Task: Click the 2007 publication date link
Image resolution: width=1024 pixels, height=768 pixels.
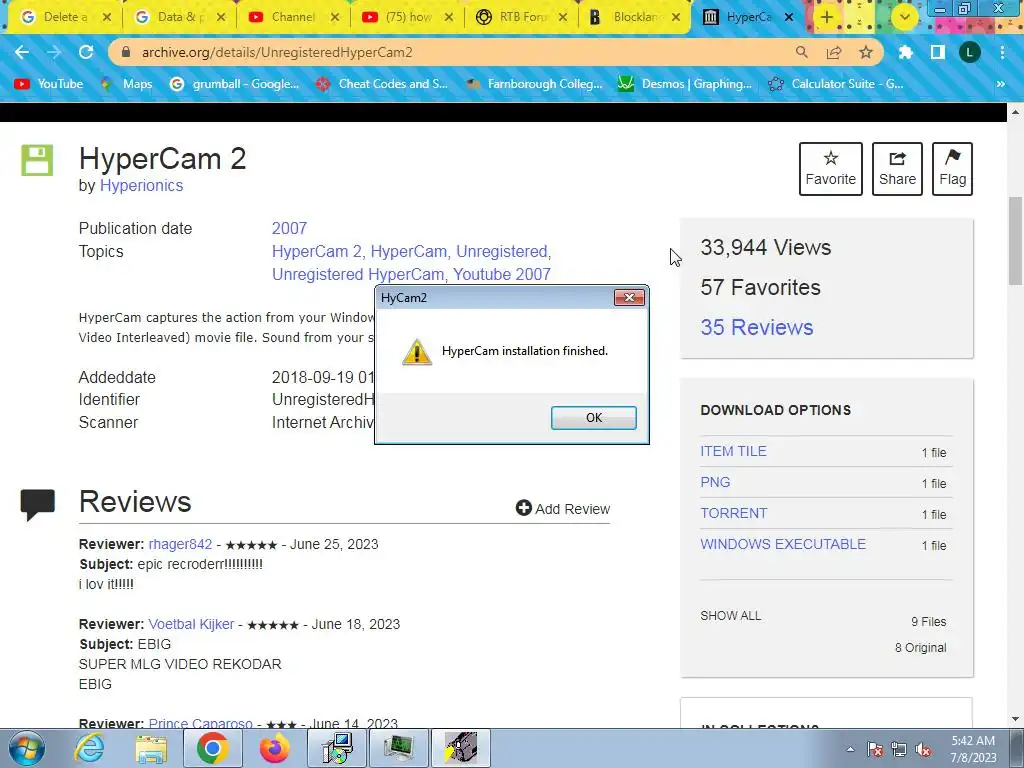Action: click(289, 229)
